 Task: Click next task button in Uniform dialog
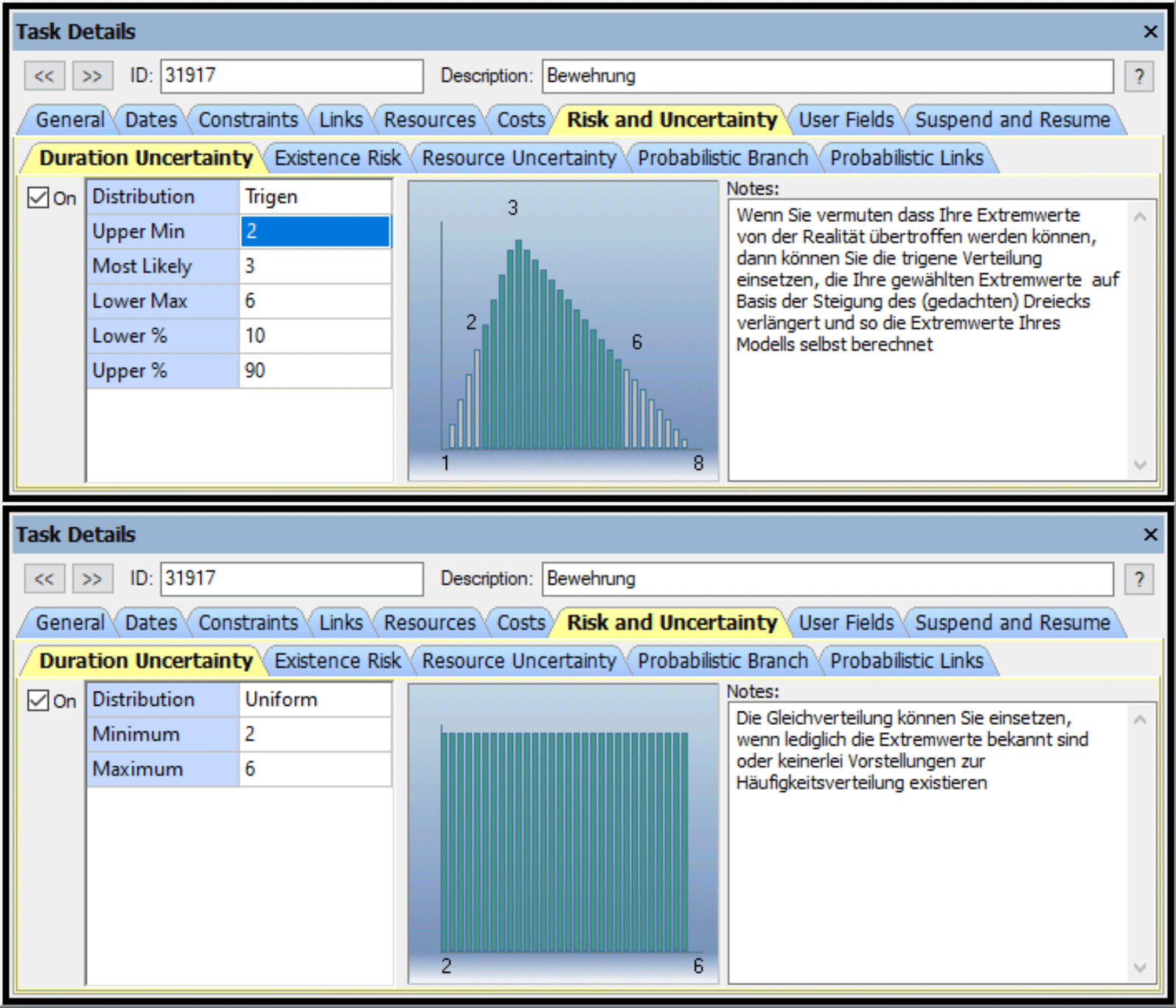coord(92,579)
